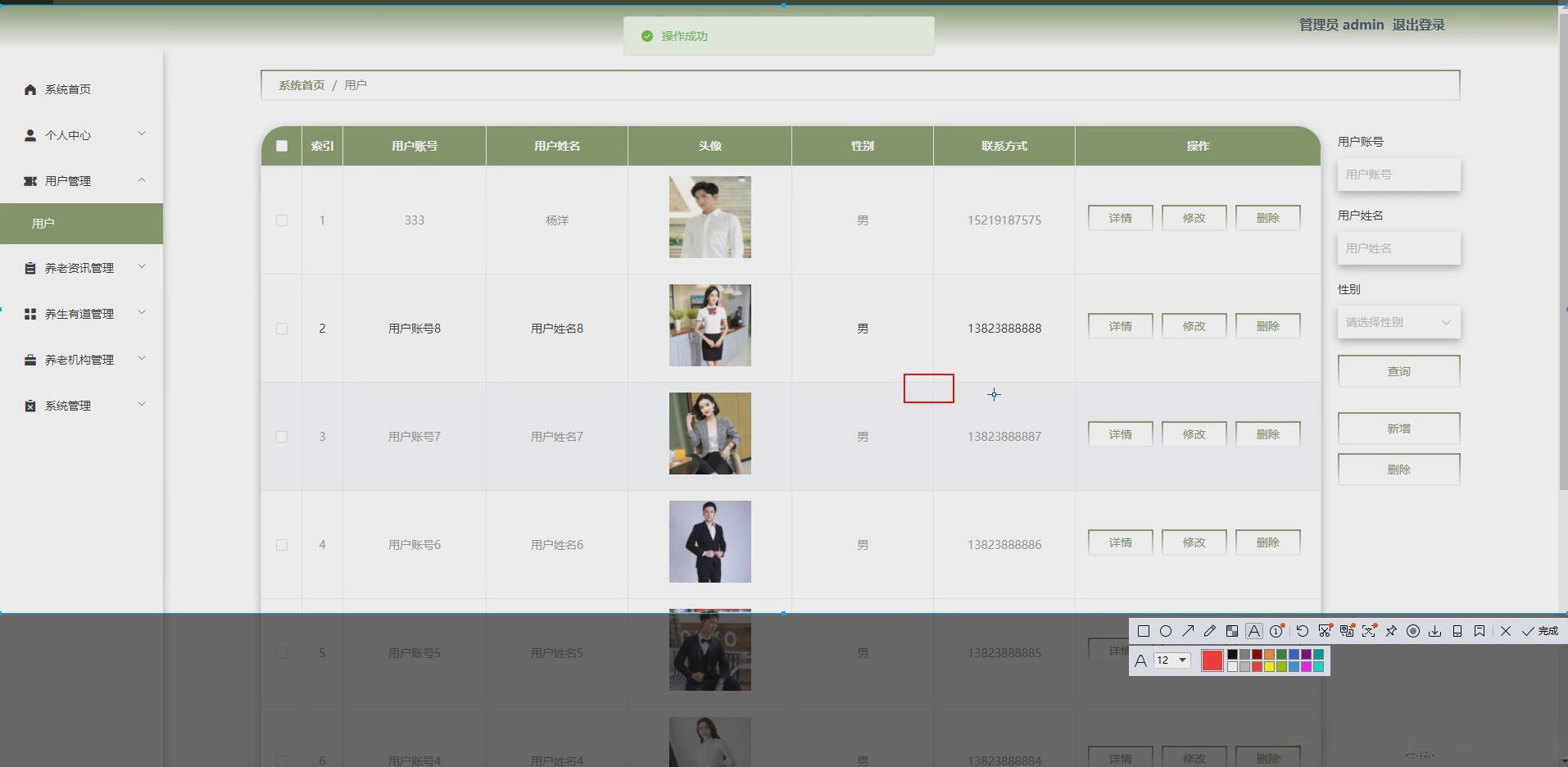Undo the last annotation
Screen dimensions: 1568x767
click(1303, 631)
